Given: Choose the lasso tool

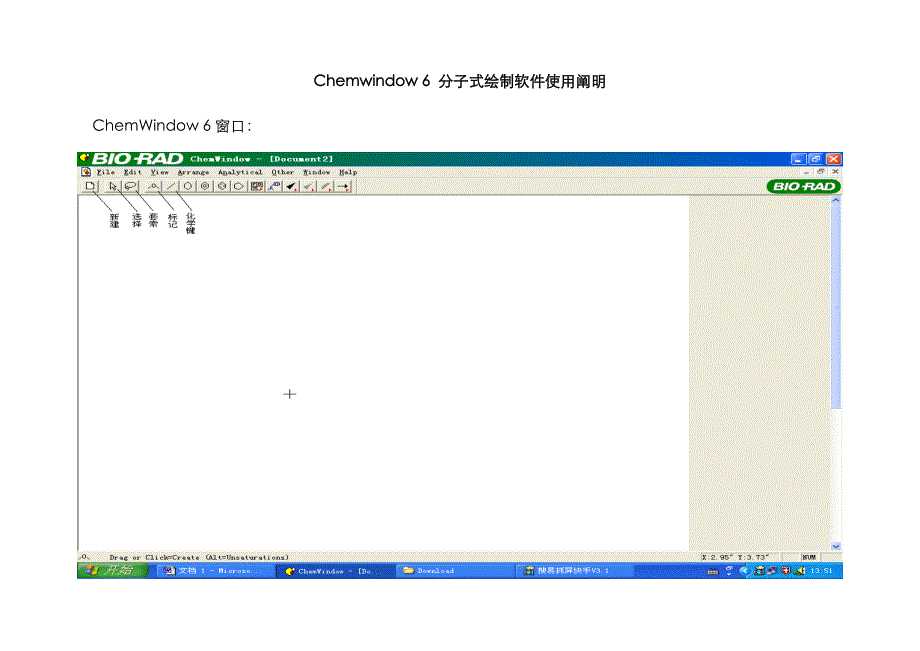Looking at the screenshot, I should click(x=130, y=186).
